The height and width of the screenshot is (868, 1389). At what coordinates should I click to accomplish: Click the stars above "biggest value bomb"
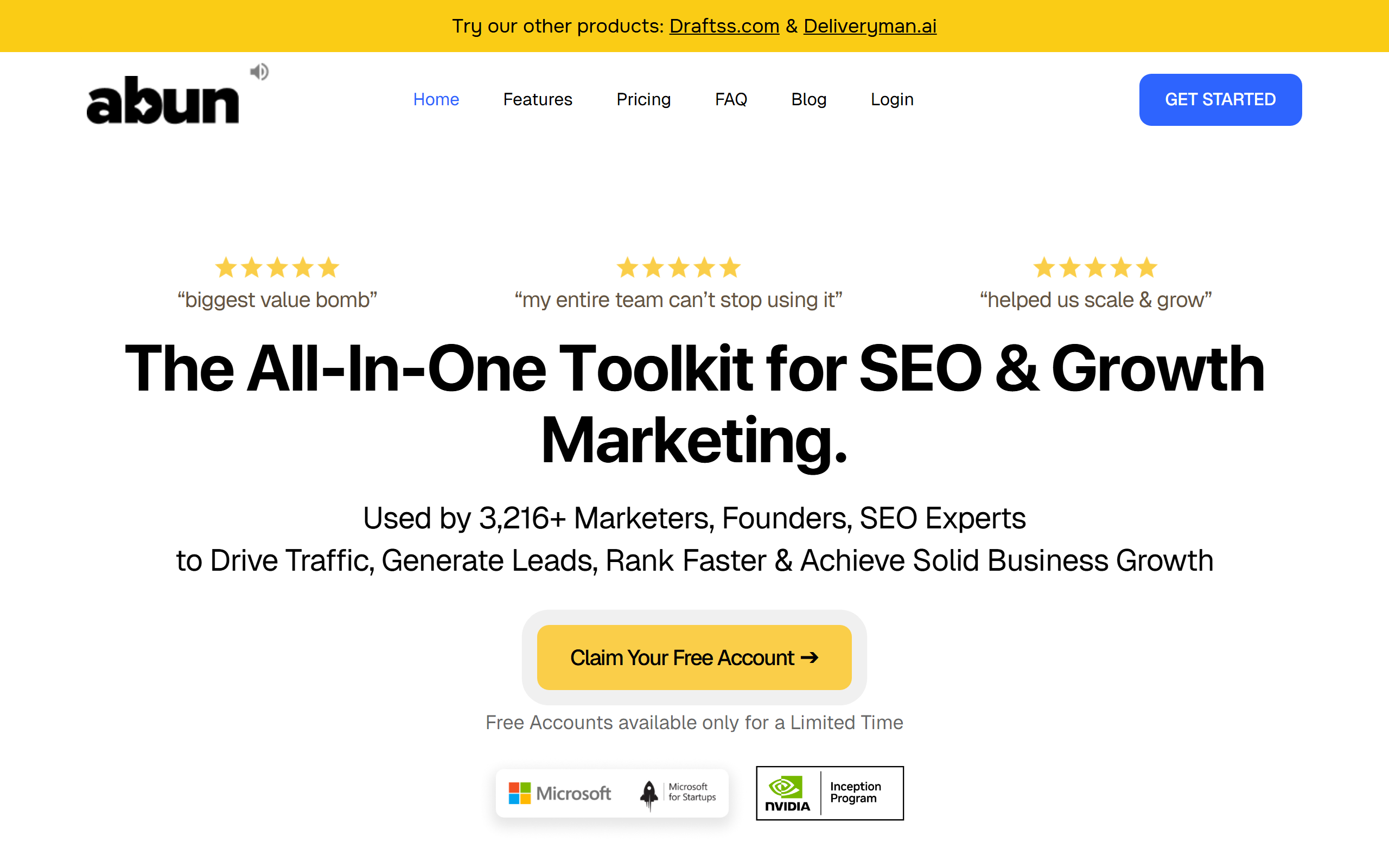click(x=277, y=267)
